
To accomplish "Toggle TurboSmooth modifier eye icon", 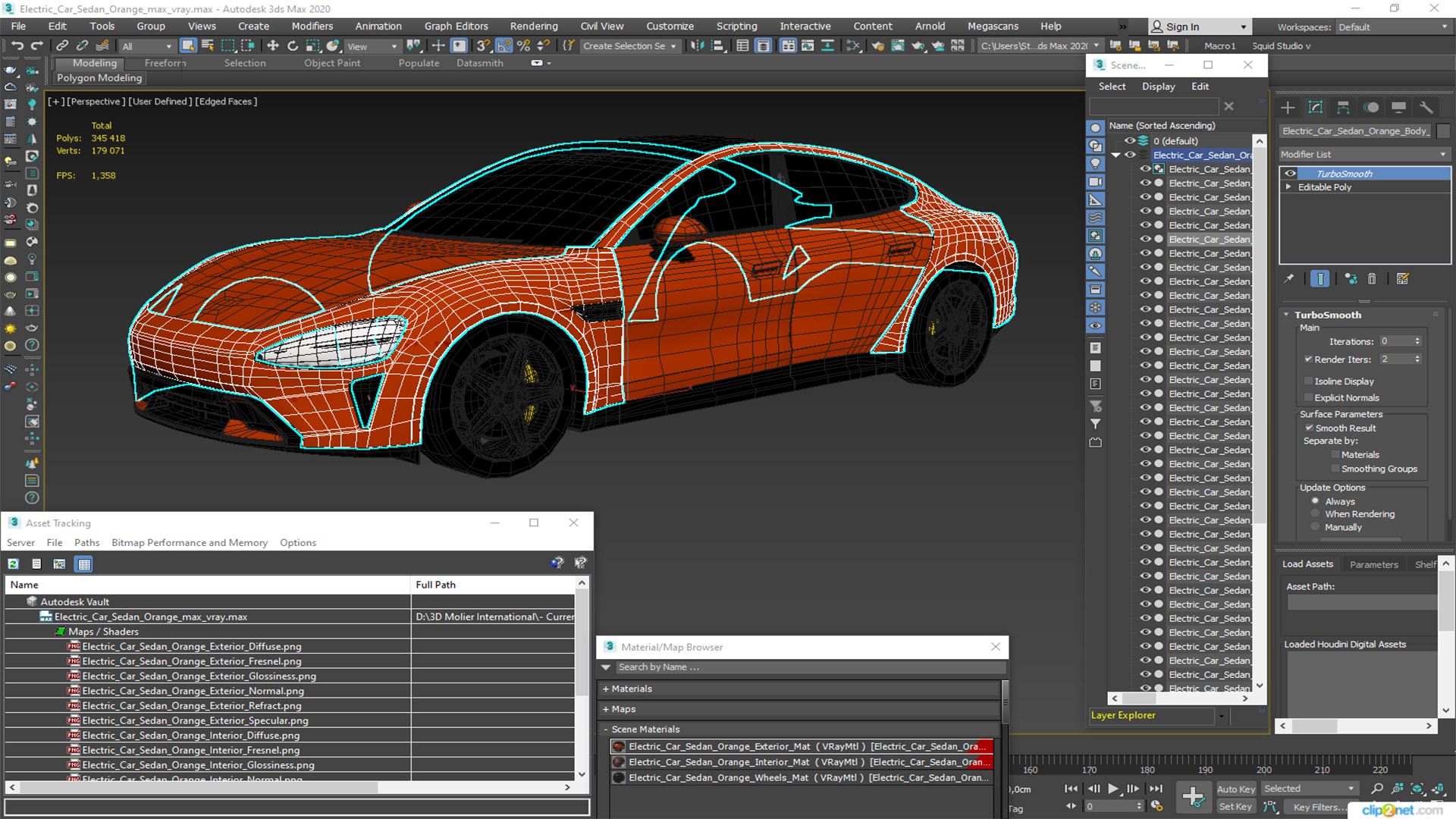I will pyautogui.click(x=1290, y=174).
